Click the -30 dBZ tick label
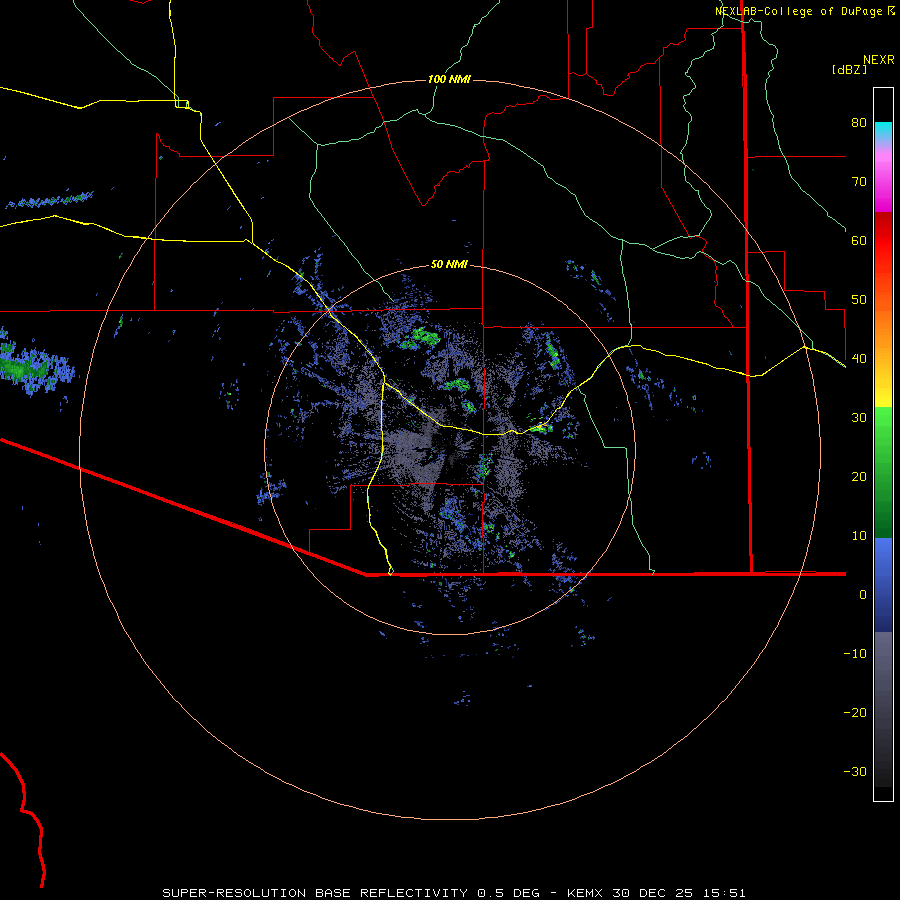 click(x=855, y=771)
